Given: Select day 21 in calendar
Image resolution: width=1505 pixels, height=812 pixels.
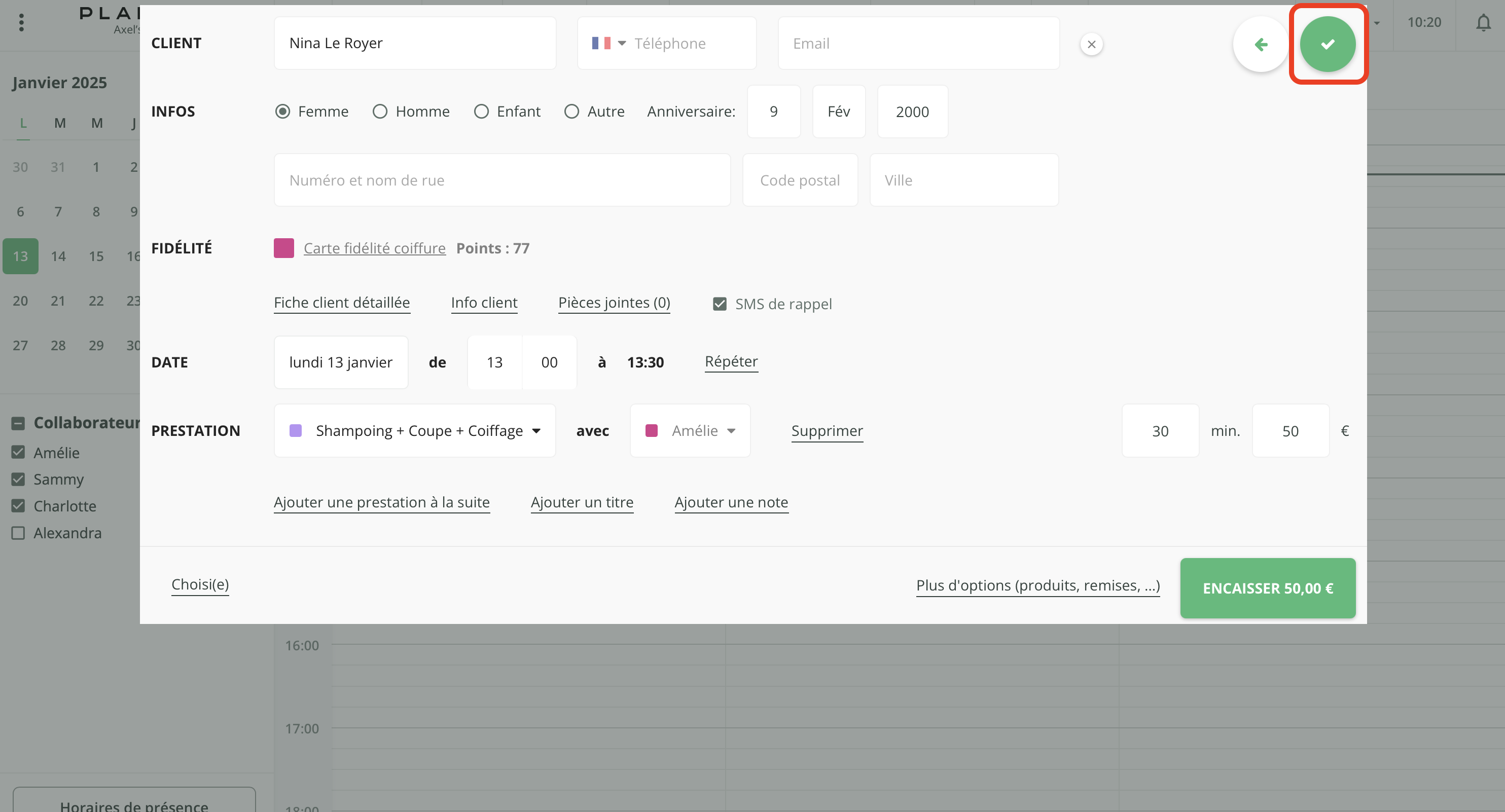Looking at the screenshot, I should 58,301.
